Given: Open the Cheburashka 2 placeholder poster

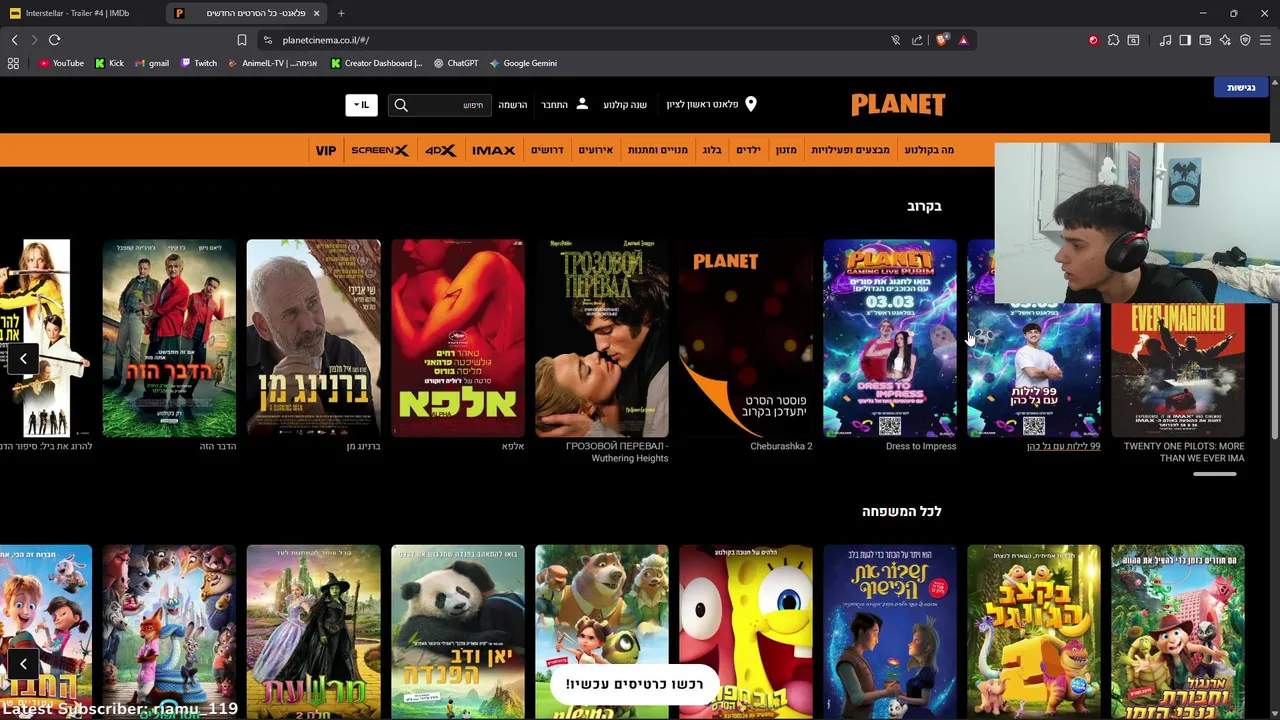Looking at the screenshot, I should (x=745, y=338).
